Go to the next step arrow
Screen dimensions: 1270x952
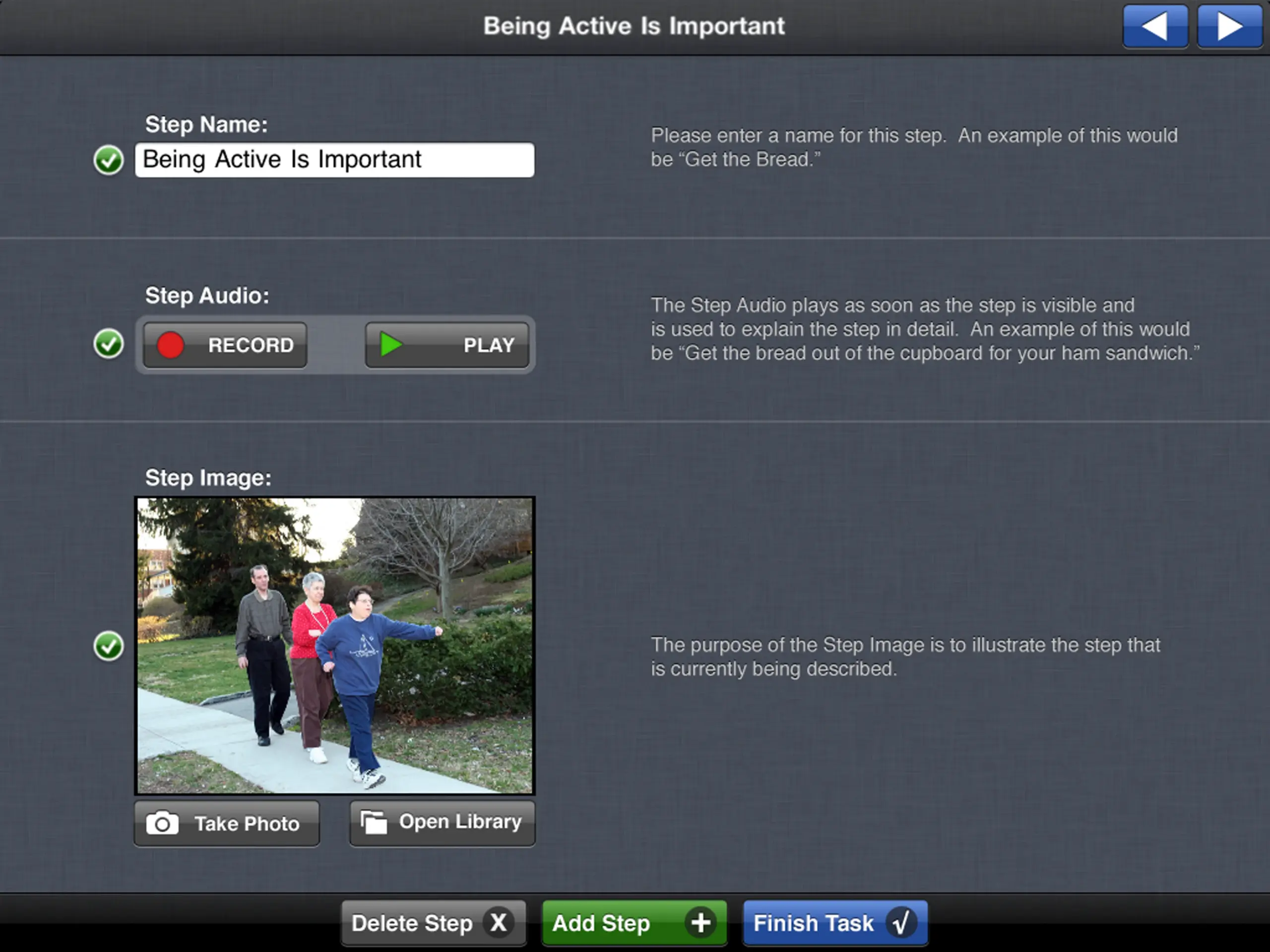pos(1229,26)
